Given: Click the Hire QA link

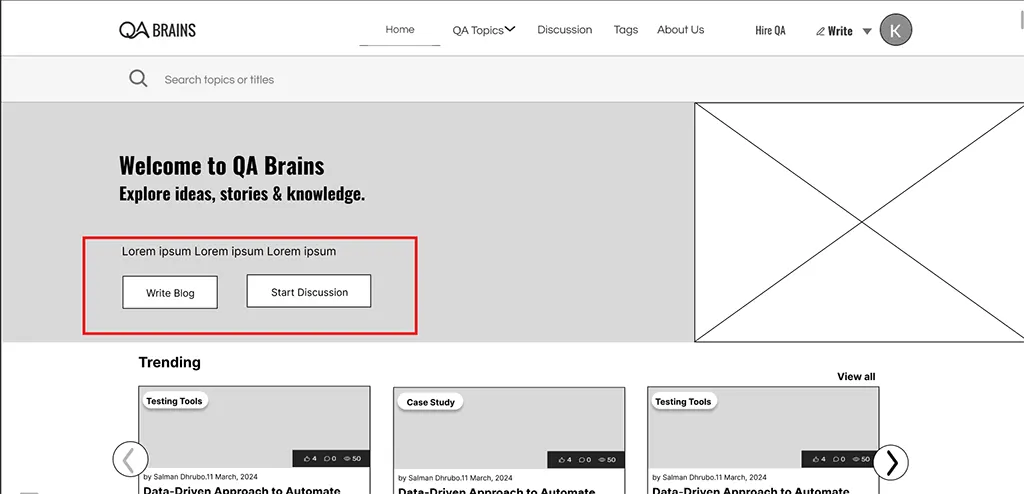Looking at the screenshot, I should click(771, 31).
